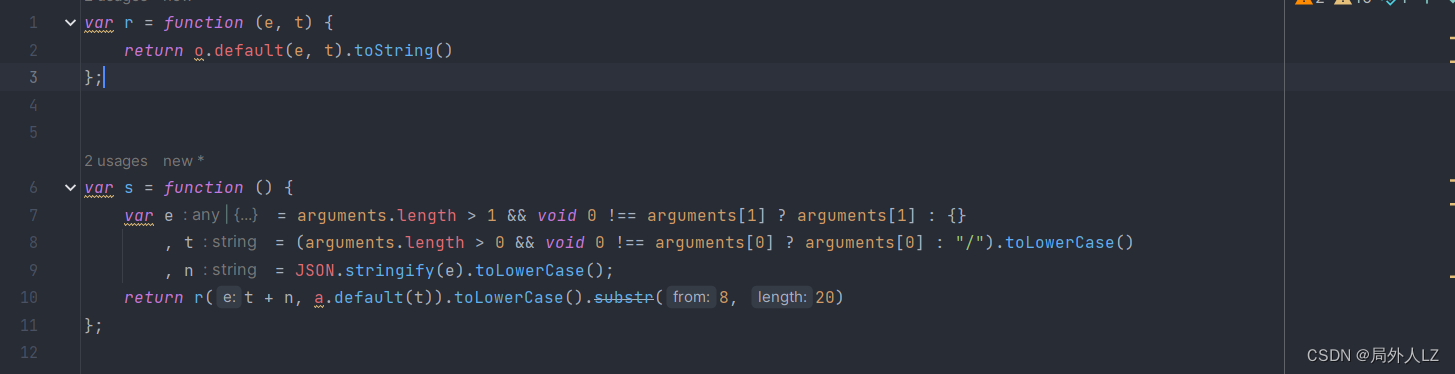Viewport: 1455px width, 374px height.
Task: Click the ': string' hint after variable t
Action: point(229,242)
